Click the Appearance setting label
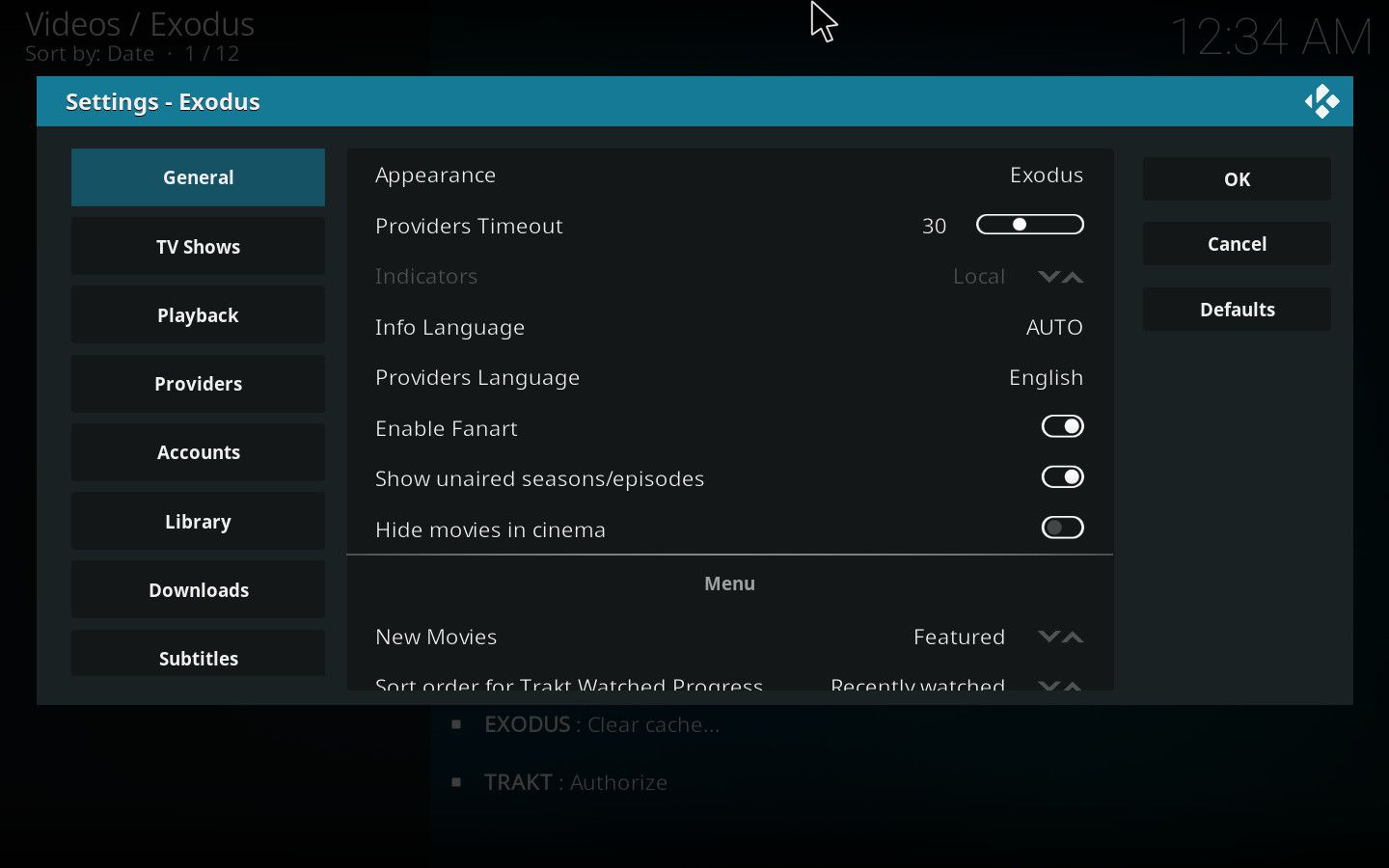The width and height of the screenshot is (1389, 868). (435, 176)
